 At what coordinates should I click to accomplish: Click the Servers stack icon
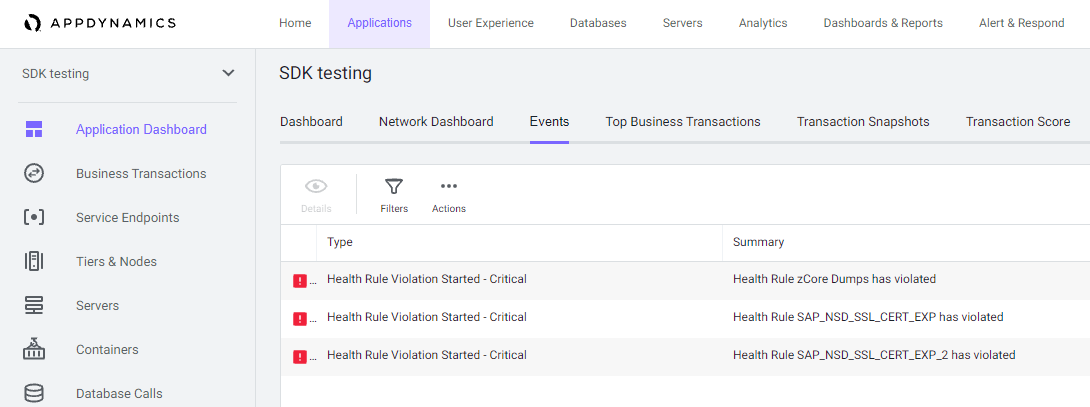click(x=34, y=305)
